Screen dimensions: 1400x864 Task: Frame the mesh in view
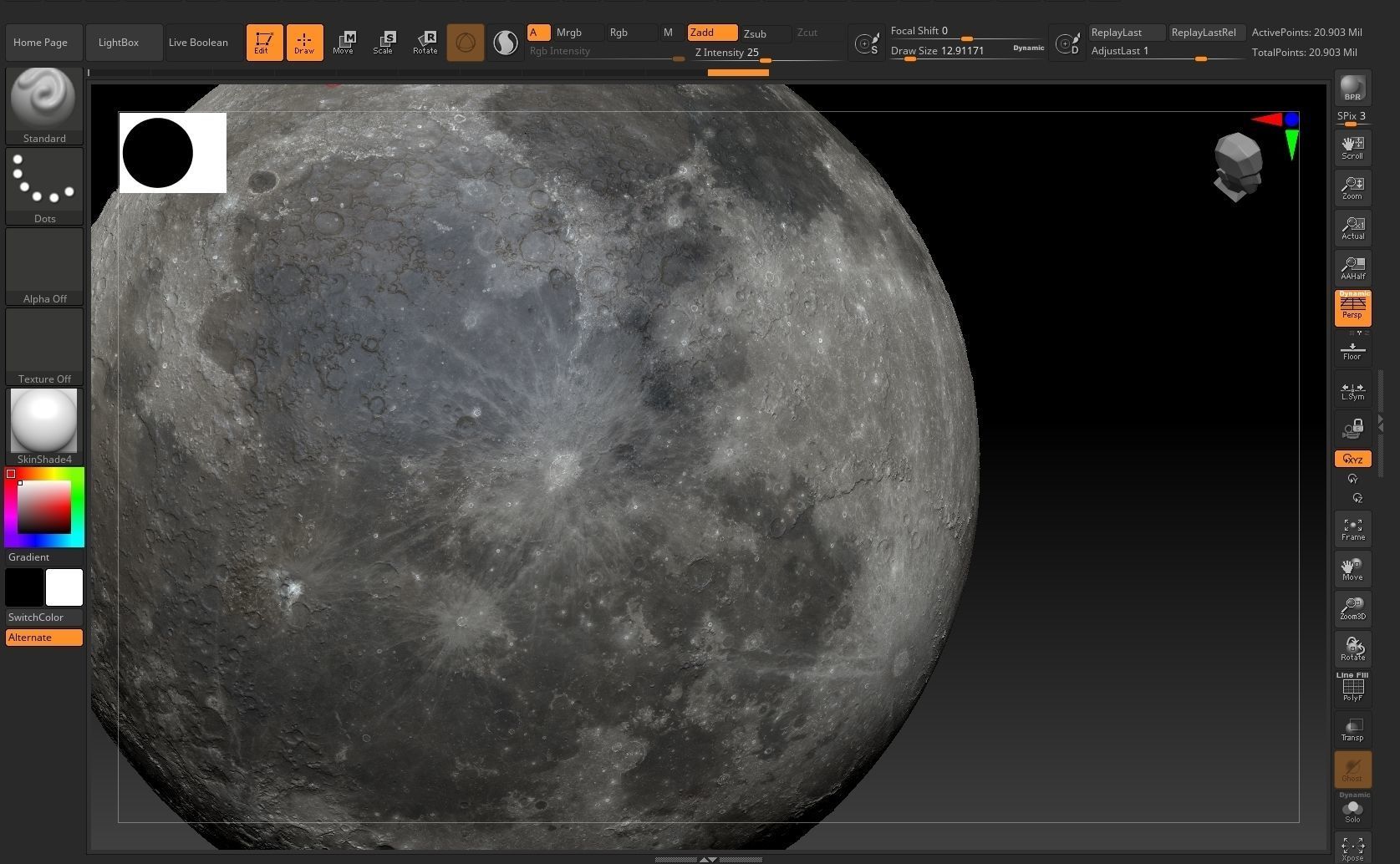(1352, 529)
